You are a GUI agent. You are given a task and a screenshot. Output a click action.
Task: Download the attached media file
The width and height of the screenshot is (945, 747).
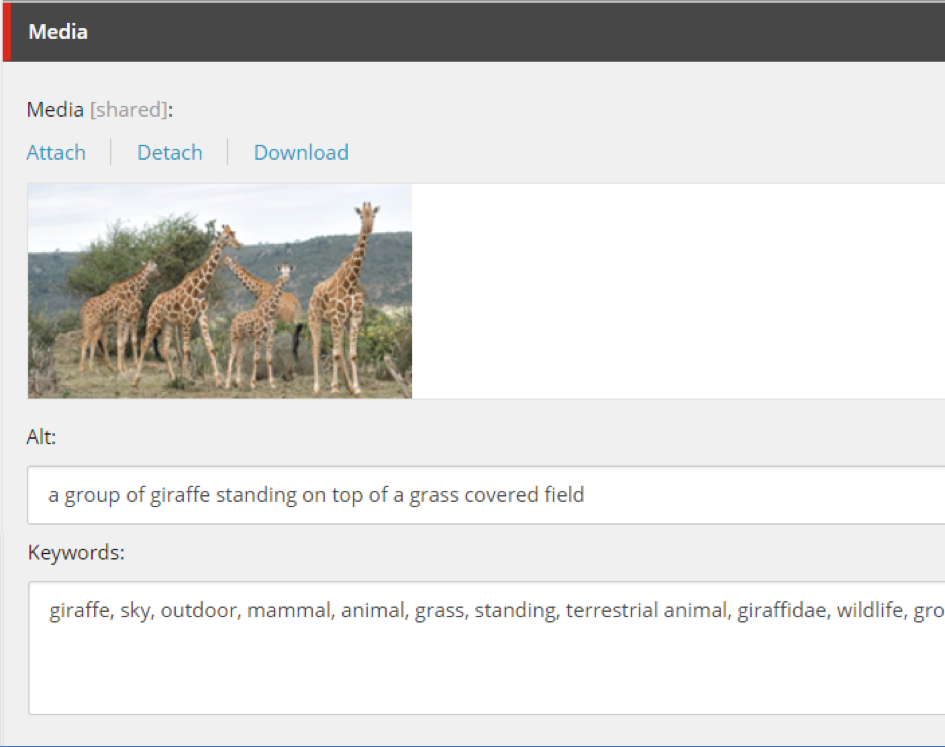(x=301, y=153)
